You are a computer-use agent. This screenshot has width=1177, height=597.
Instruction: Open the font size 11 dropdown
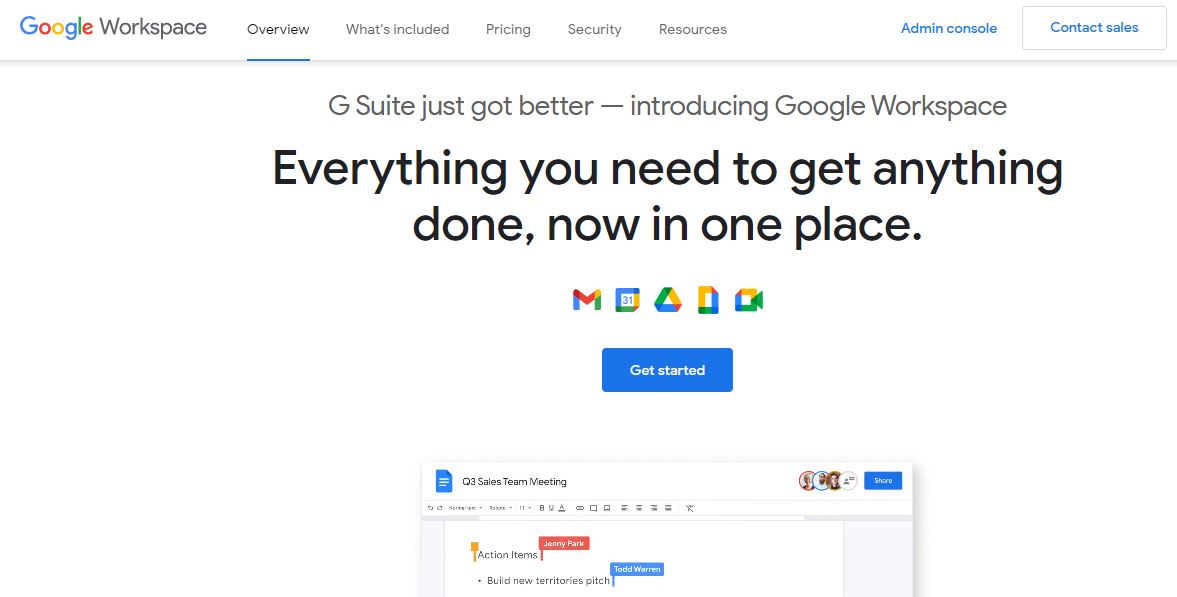[525, 508]
